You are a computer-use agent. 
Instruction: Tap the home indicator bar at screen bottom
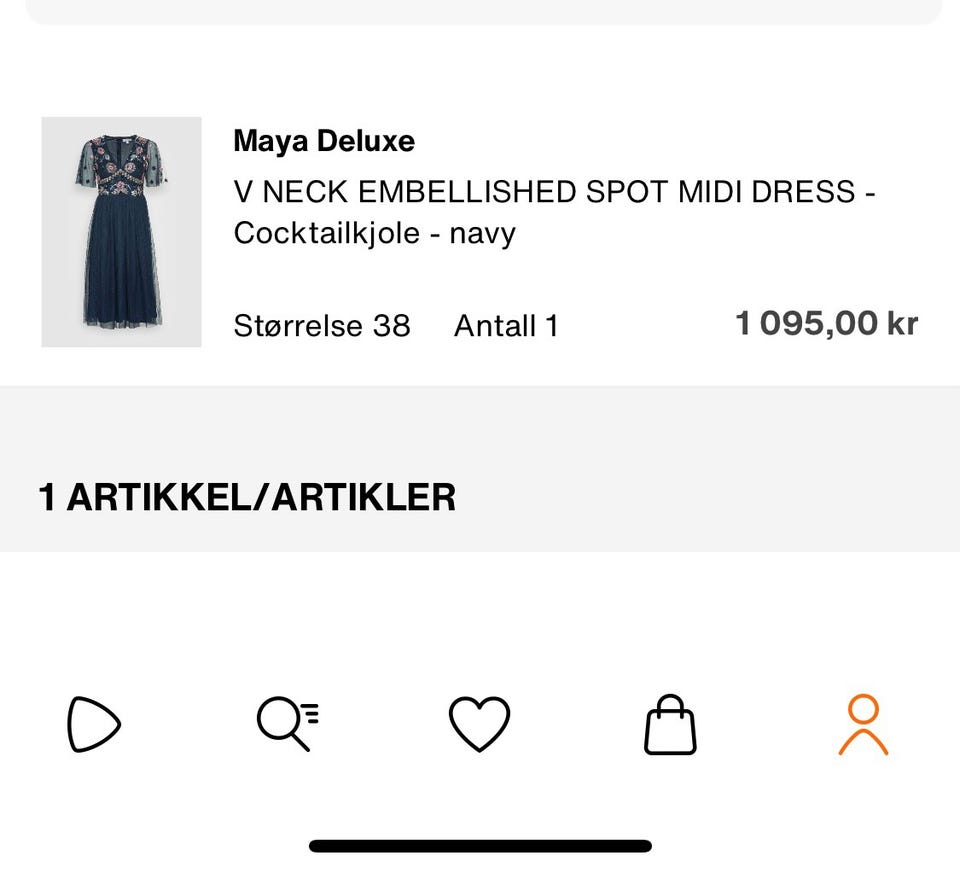479,845
